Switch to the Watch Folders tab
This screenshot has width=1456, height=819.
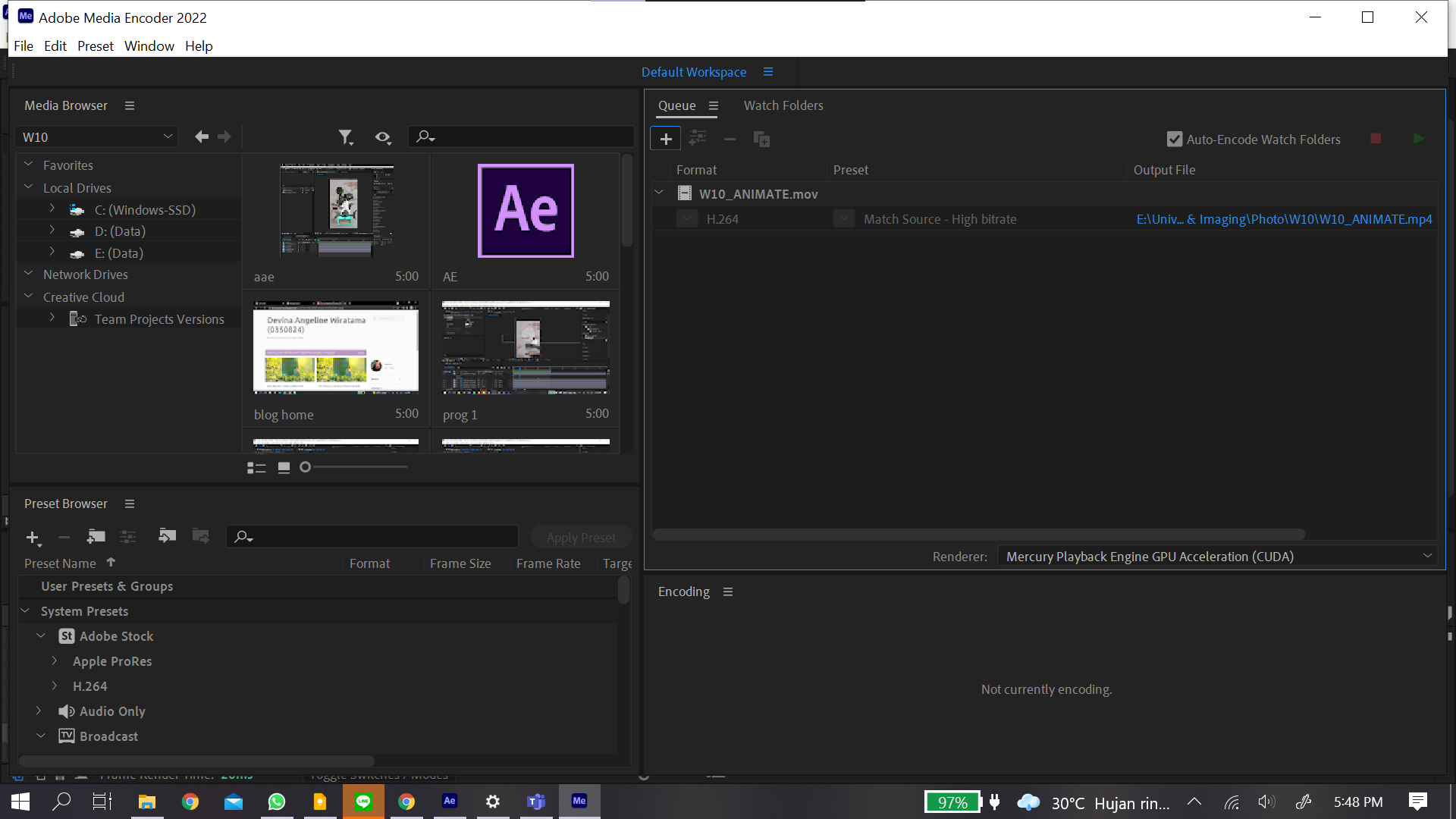783,105
